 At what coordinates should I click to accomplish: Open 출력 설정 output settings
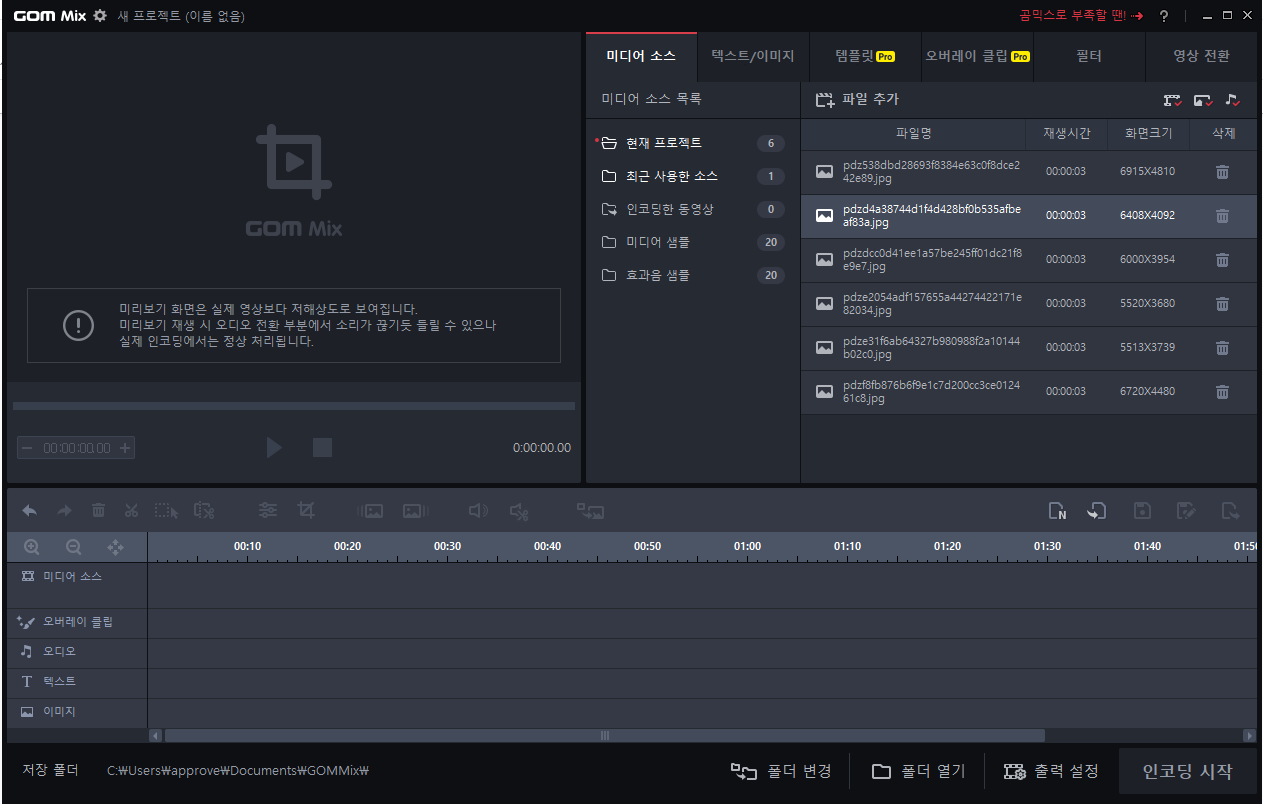coord(1051,771)
